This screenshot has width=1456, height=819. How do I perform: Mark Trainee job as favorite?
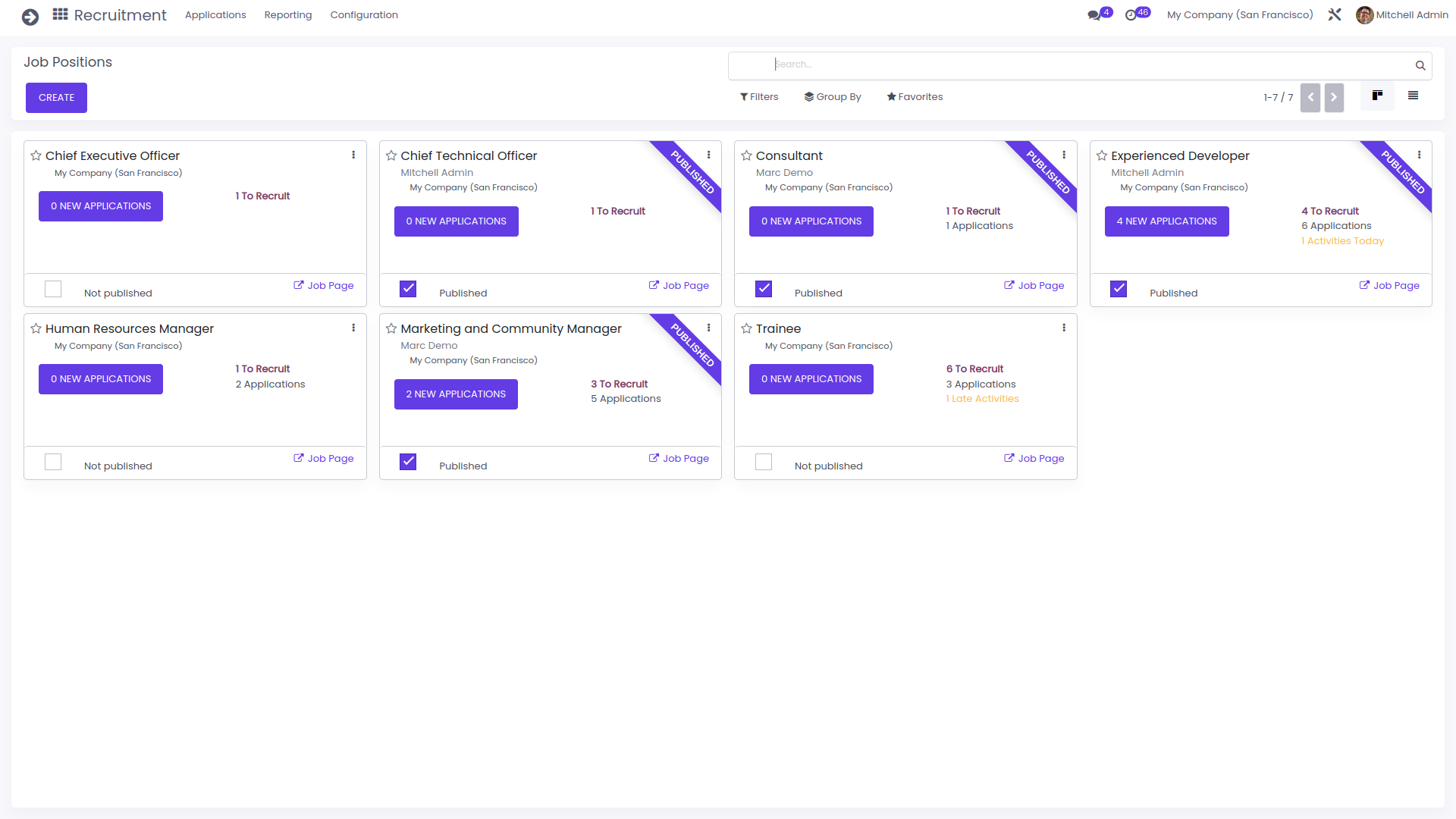(746, 328)
